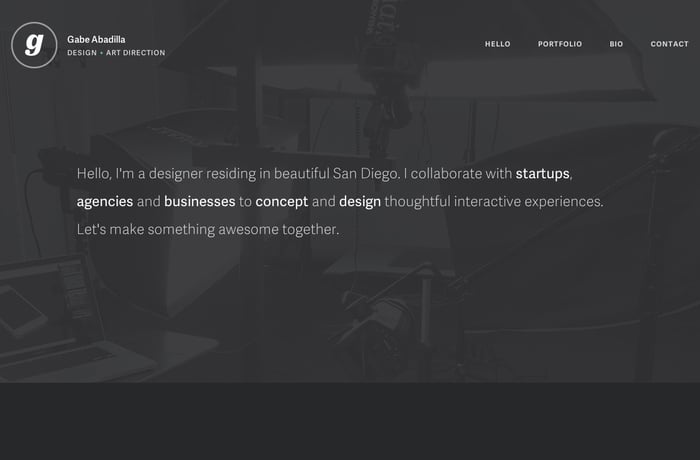Click the bold word 'agencies'
700x460 pixels.
(x=105, y=202)
